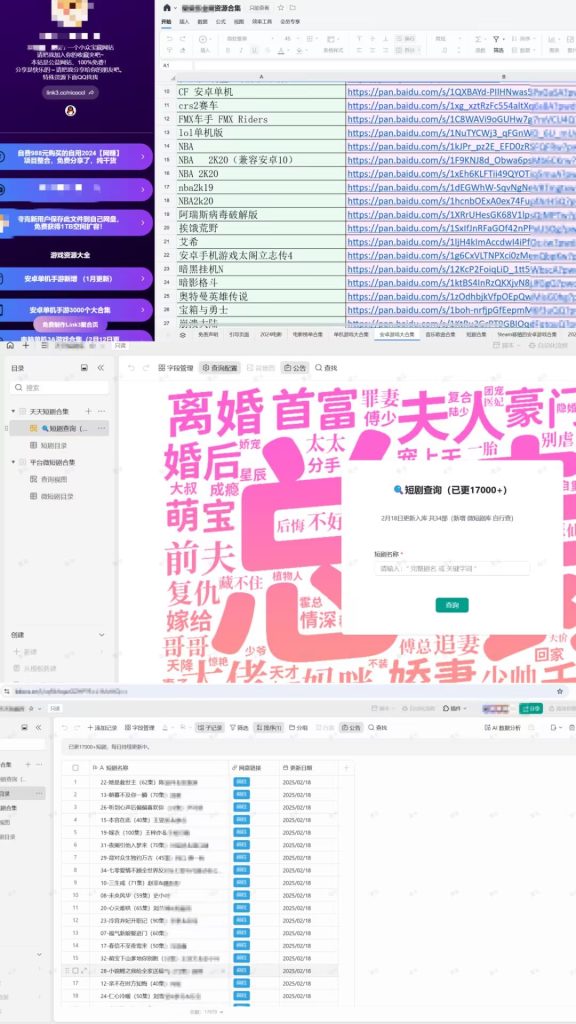
Task: Switch to 单机游戏大合集 sheet tab
Action: pos(350,334)
